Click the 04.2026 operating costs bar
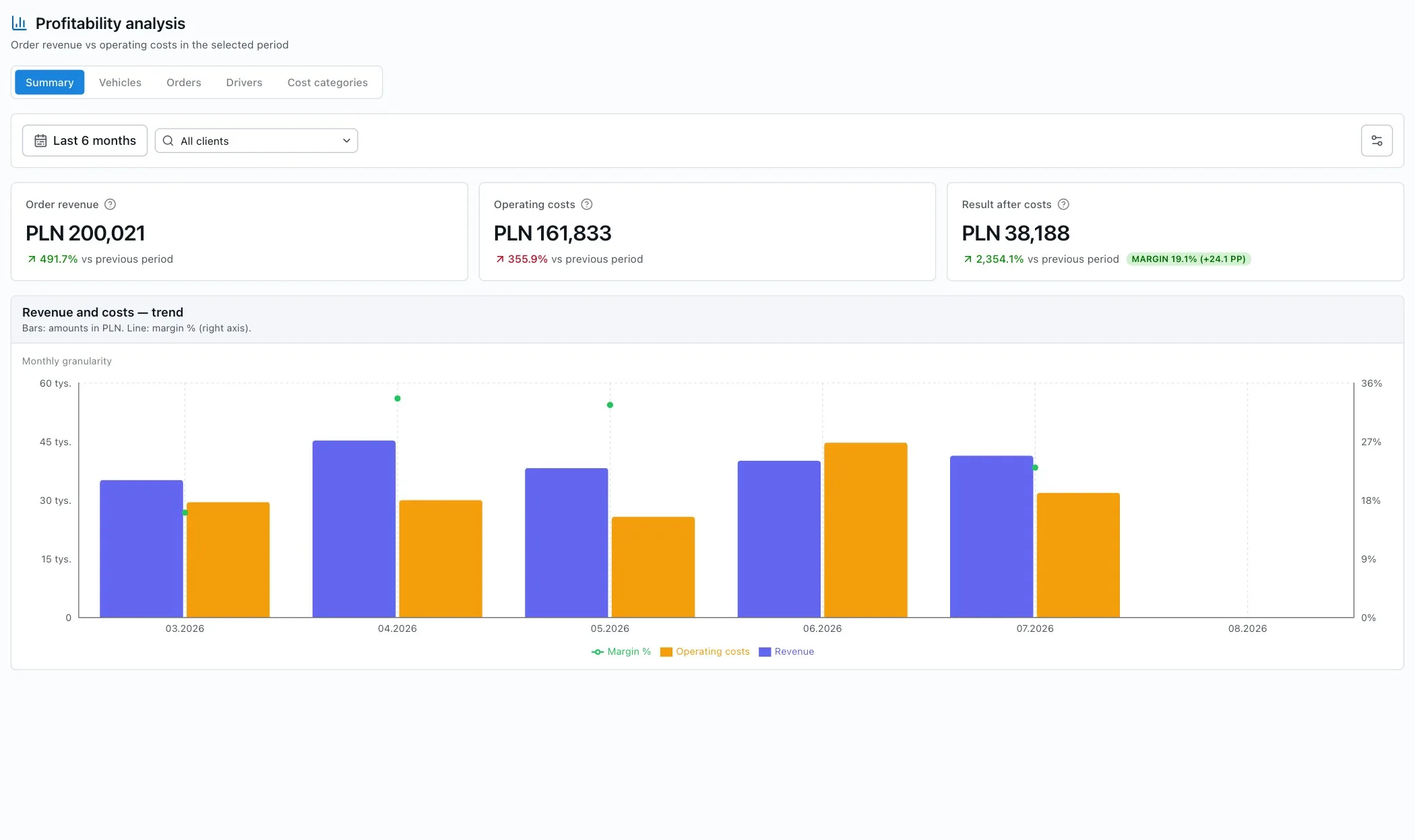The width and height of the screenshot is (1415, 840). (x=441, y=558)
